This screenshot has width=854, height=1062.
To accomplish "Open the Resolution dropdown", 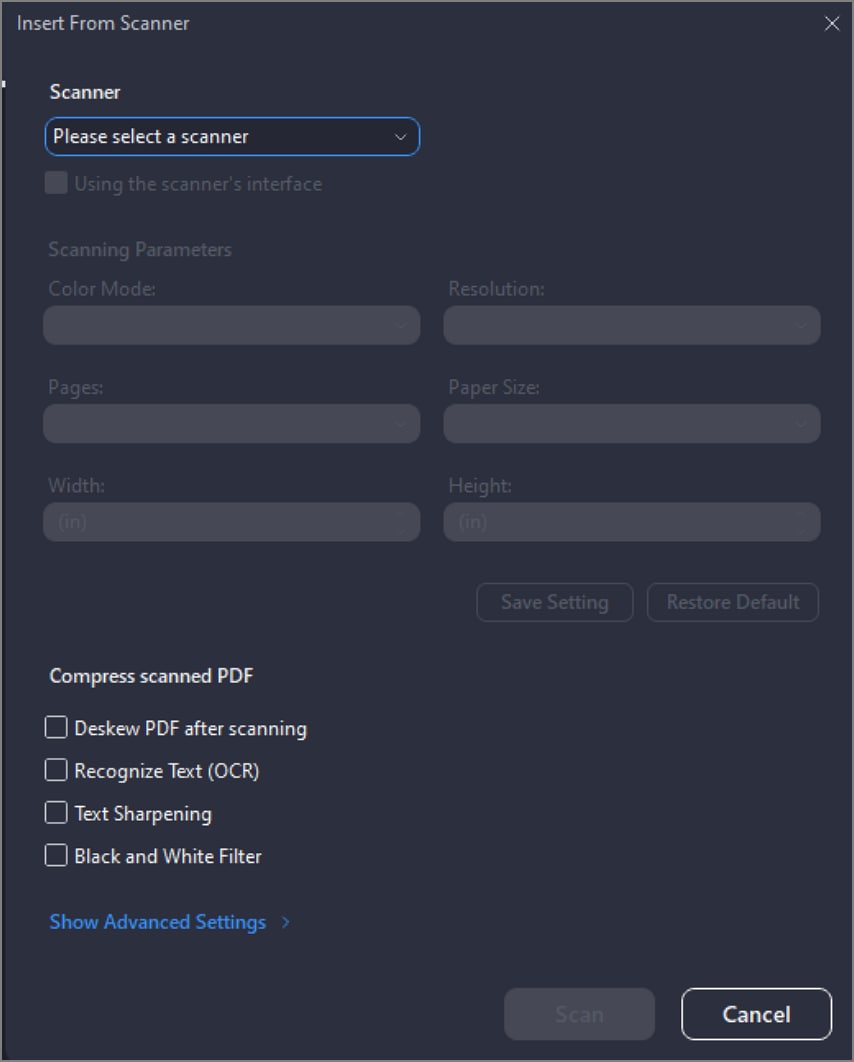I will coord(631,325).
